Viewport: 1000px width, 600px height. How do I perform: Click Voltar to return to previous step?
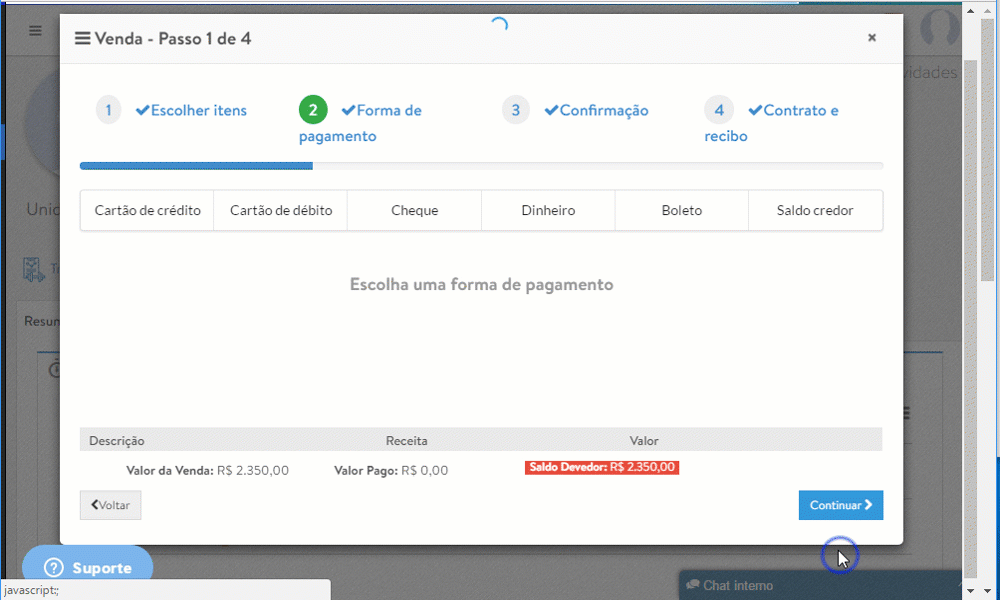[x=110, y=505]
